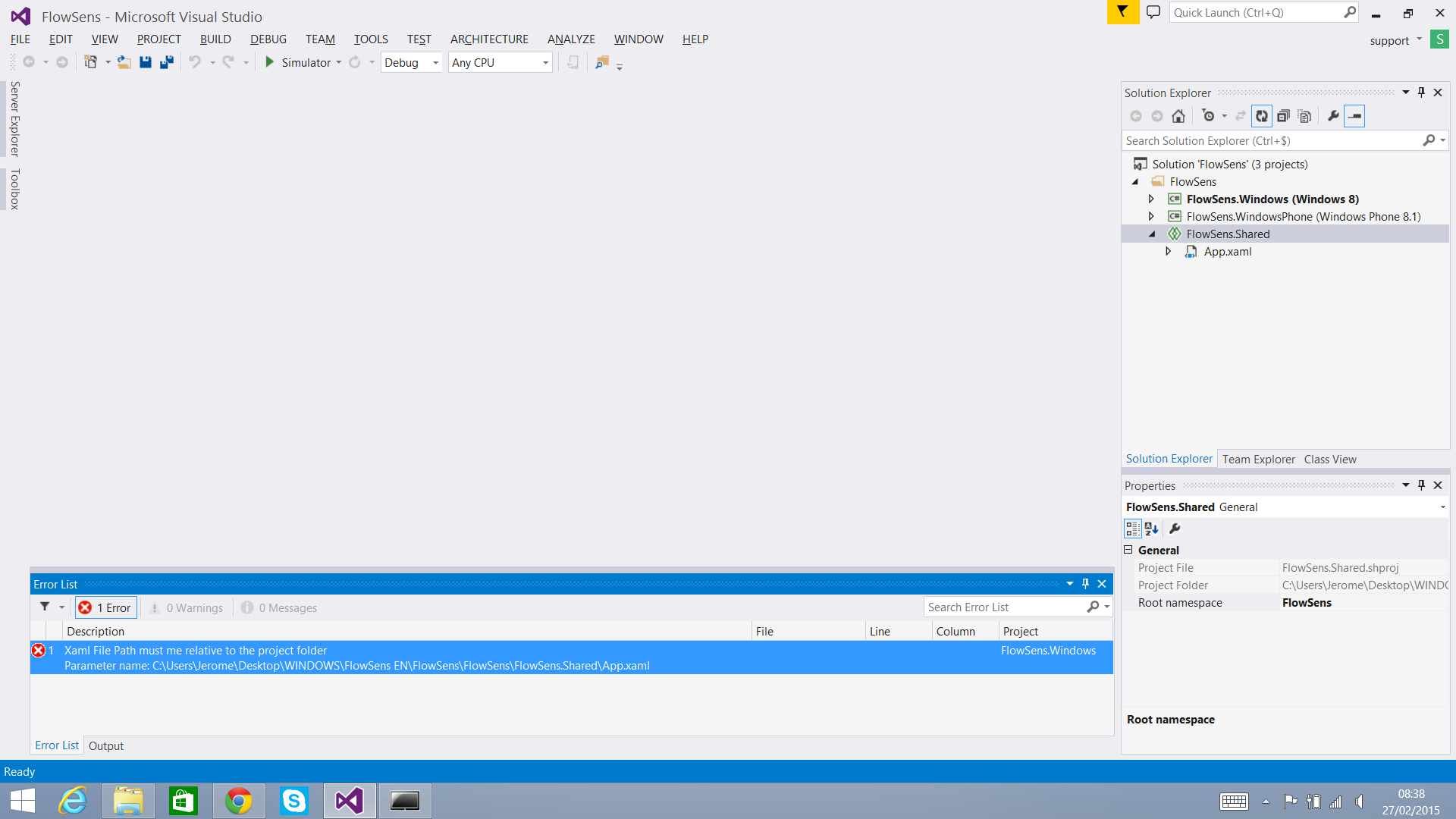Viewport: 1456px width, 819px height.
Task: Toggle the 0 Messages filter button
Action: [279, 607]
